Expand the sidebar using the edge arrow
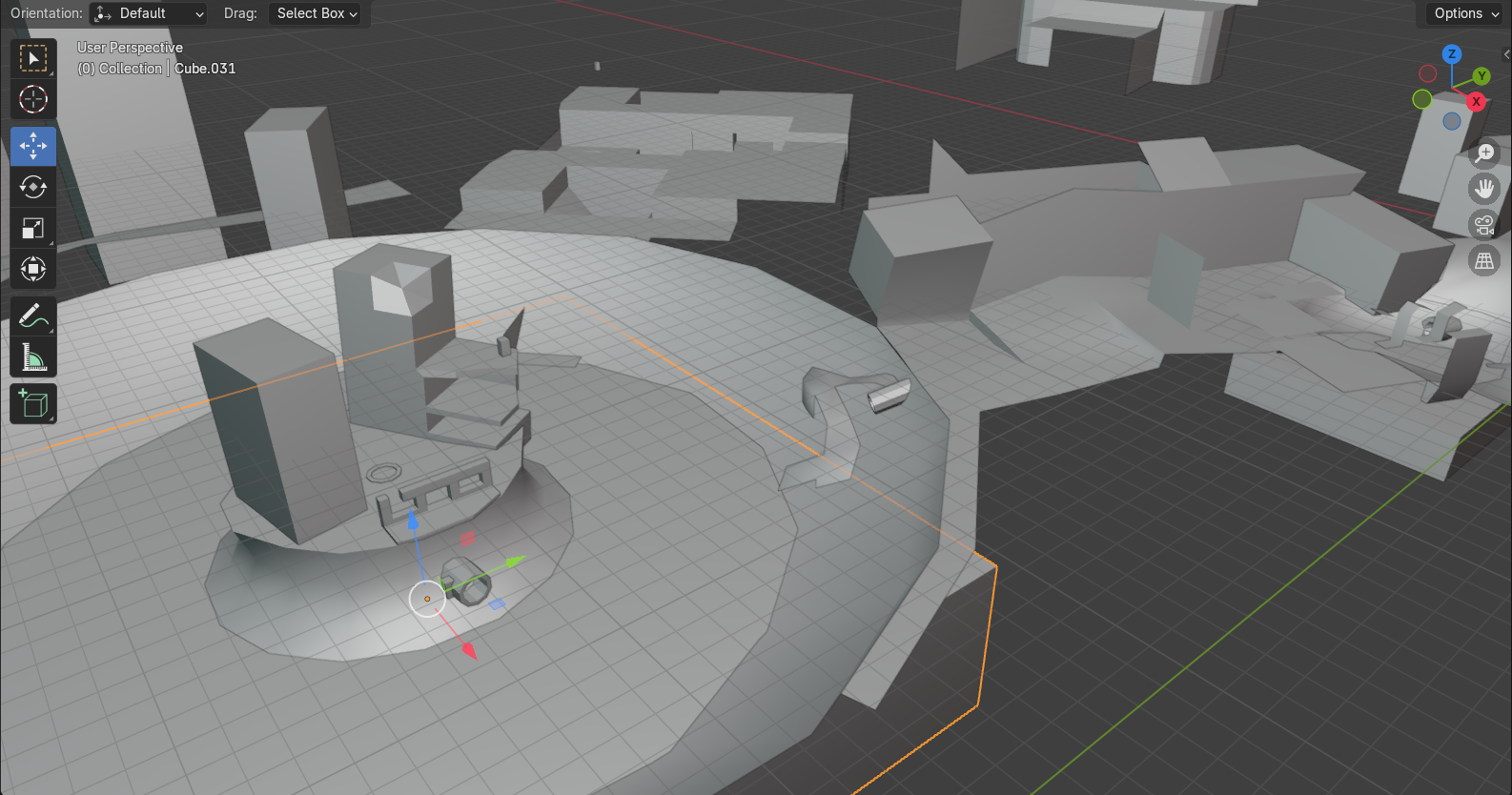 point(1506,54)
